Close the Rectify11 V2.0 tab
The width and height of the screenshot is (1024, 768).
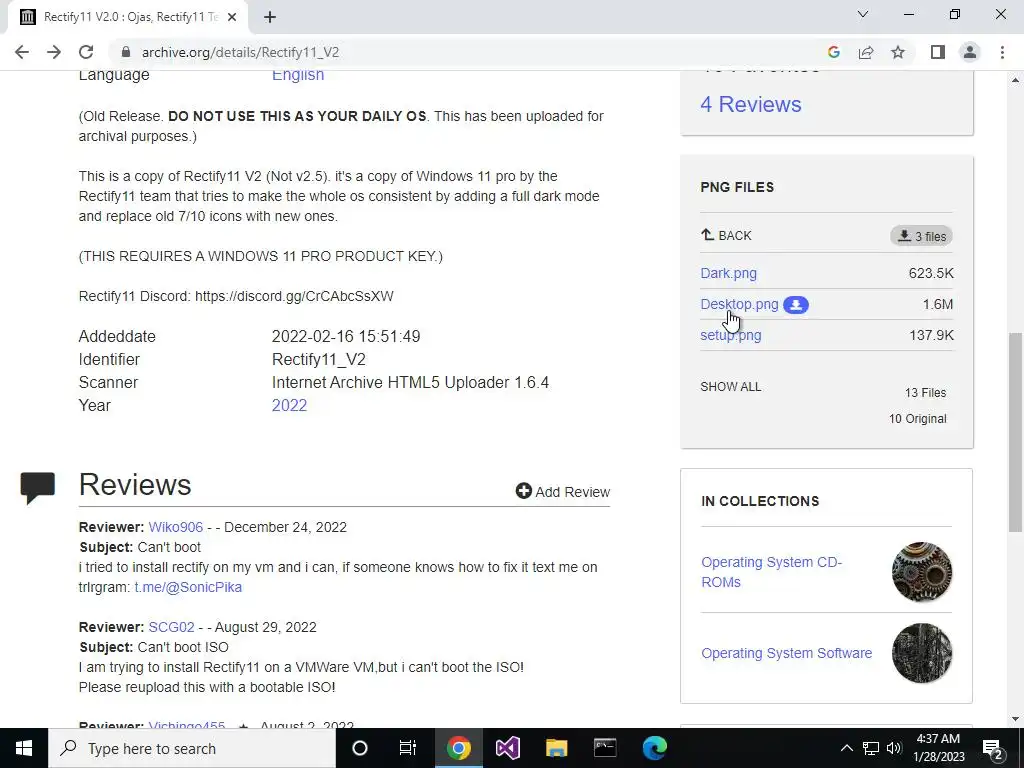pos(232,18)
